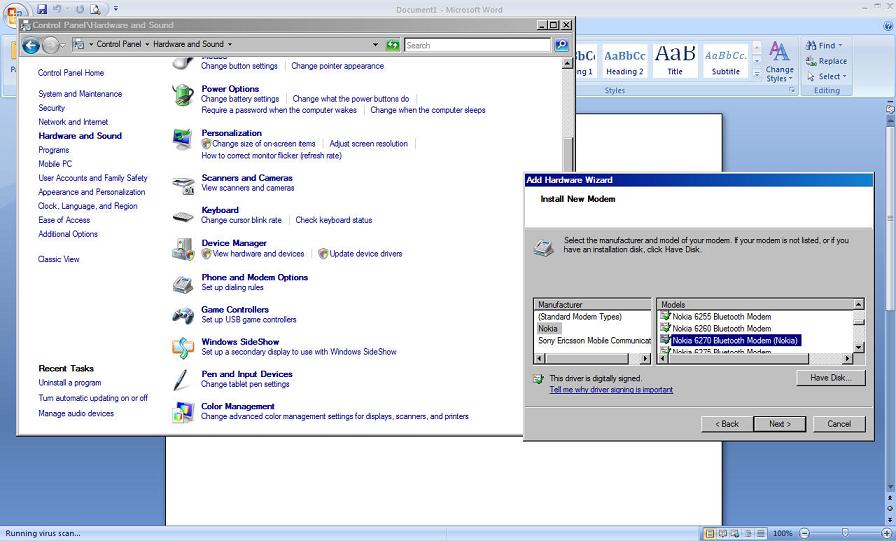896x541 pixels.
Task: Click Tell me why driver signing is important
Action: click(x=611, y=390)
